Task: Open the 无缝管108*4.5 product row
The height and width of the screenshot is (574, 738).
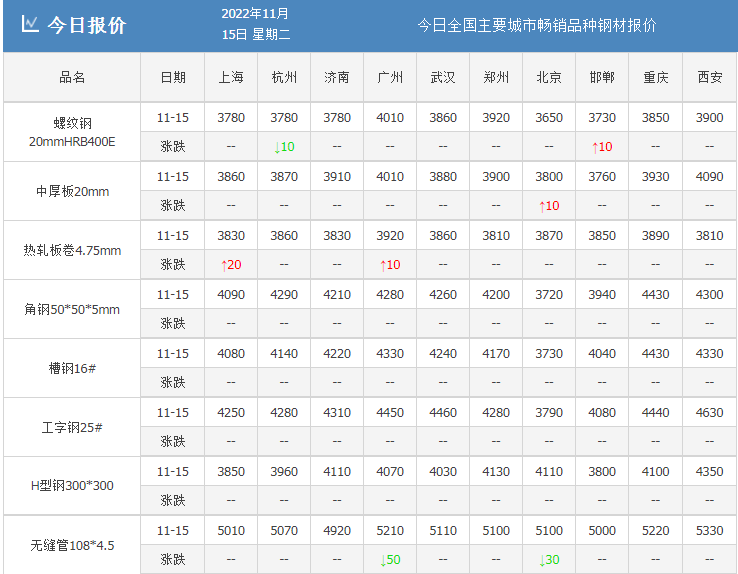Action: click(x=72, y=545)
